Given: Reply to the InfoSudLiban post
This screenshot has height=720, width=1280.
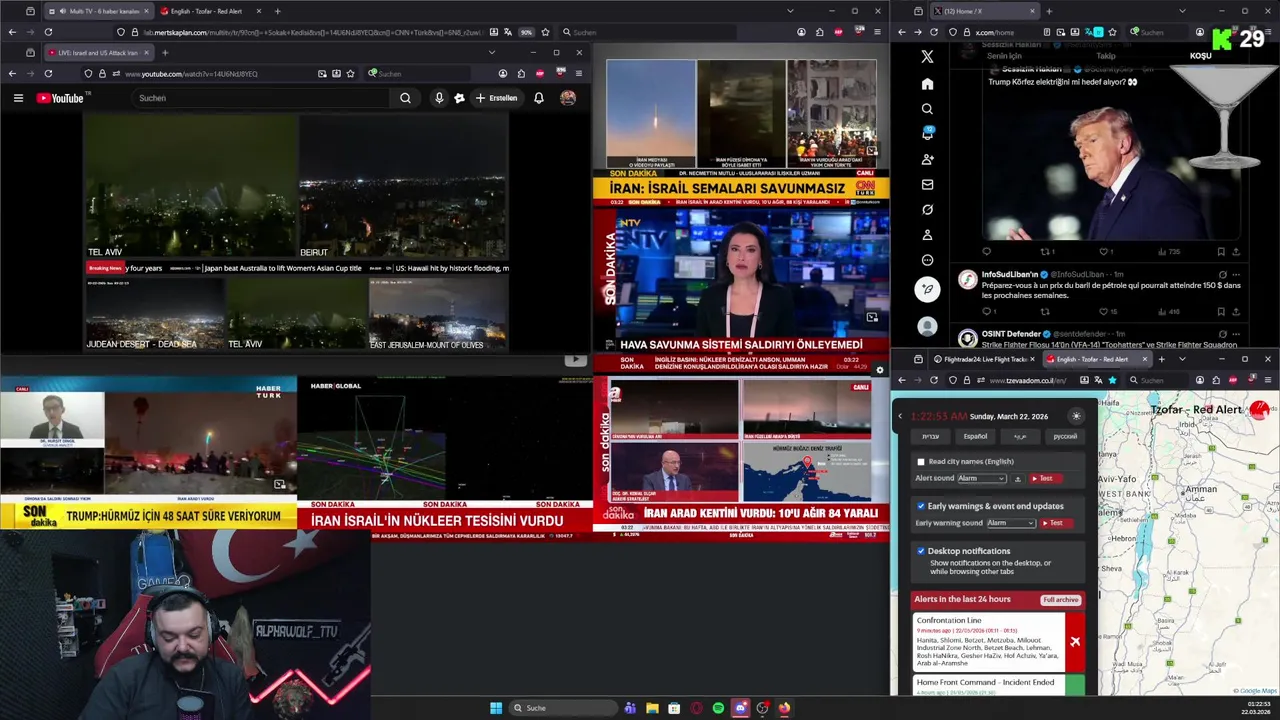Looking at the screenshot, I should click(987, 312).
